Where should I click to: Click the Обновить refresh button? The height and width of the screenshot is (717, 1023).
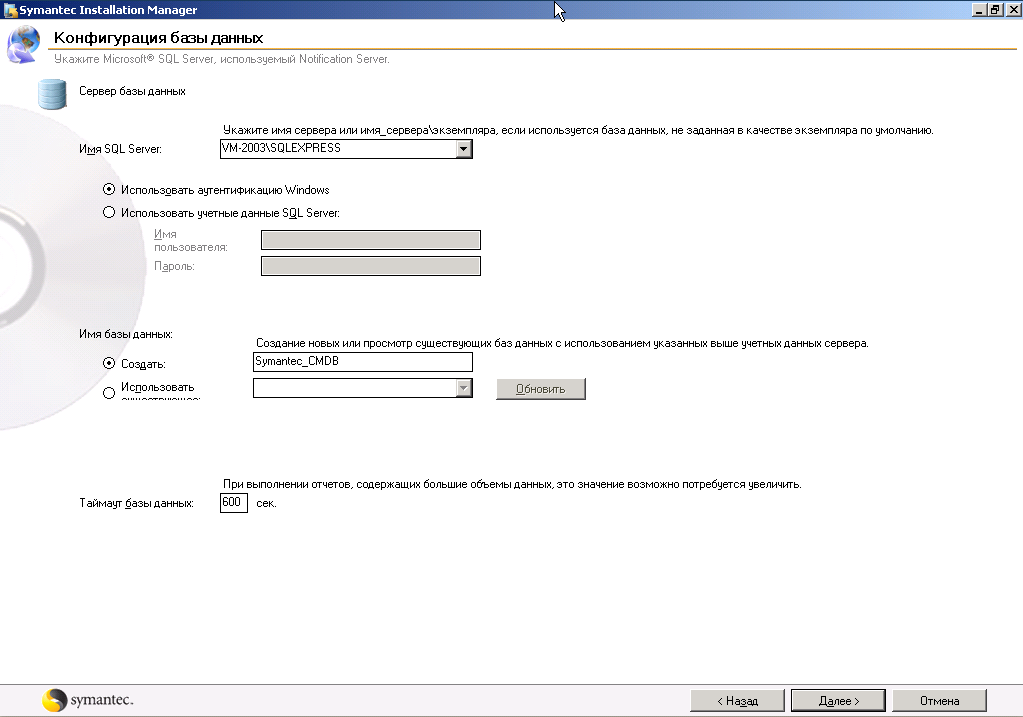pos(541,389)
